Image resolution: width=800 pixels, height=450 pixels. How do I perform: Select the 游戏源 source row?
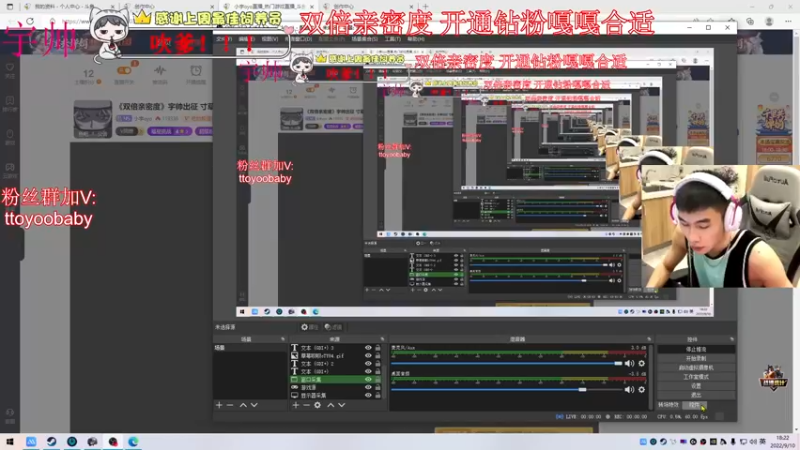tap(337, 387)
